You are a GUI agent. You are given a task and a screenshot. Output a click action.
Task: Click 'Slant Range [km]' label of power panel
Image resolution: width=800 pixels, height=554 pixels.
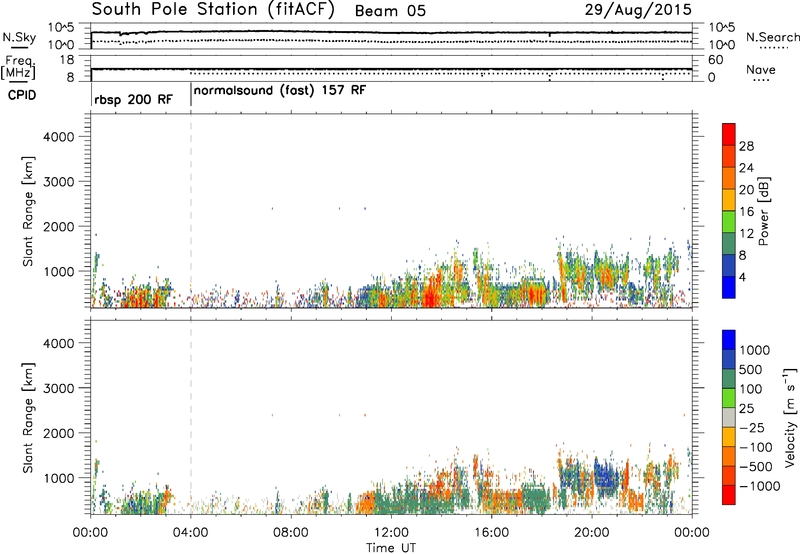28,212
